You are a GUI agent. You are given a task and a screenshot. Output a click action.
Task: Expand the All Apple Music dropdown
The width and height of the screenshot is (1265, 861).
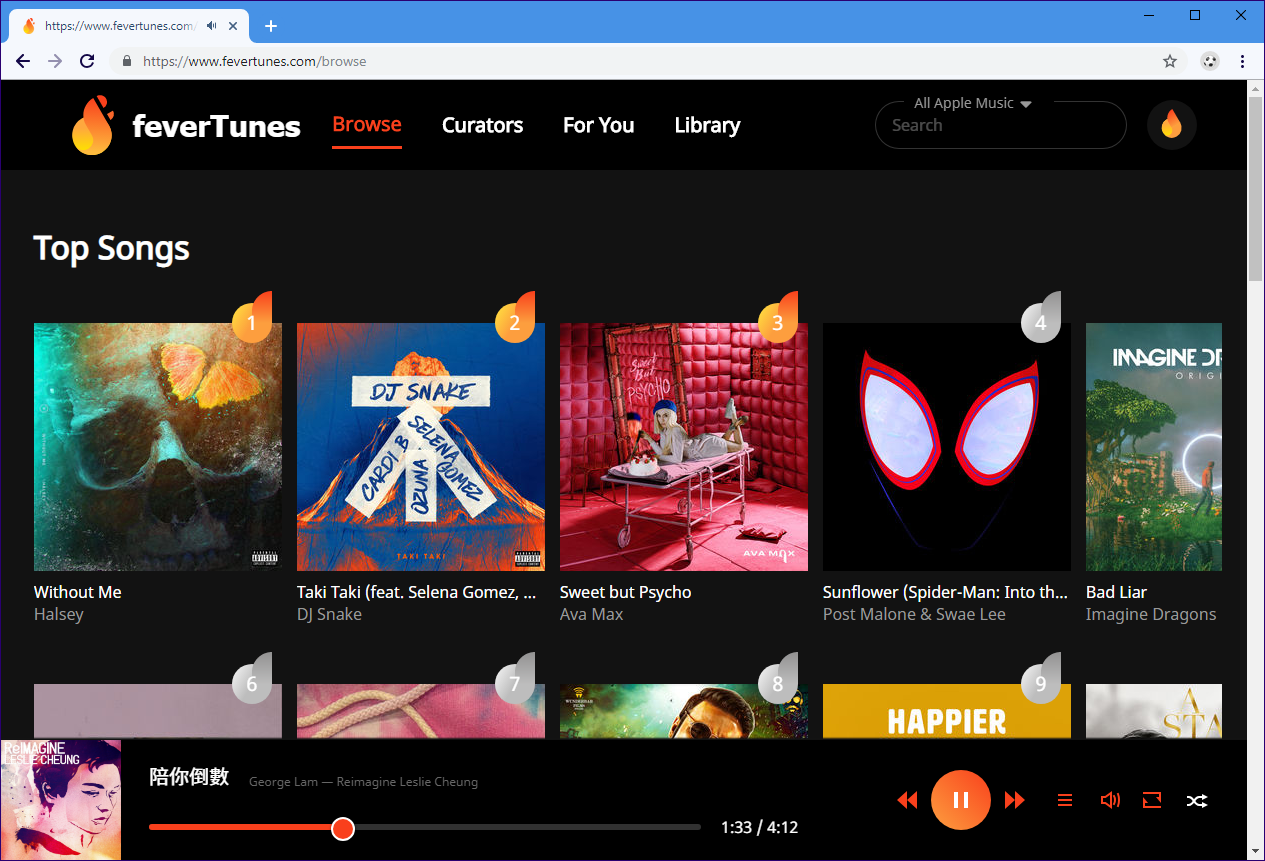tap(972, 103)
